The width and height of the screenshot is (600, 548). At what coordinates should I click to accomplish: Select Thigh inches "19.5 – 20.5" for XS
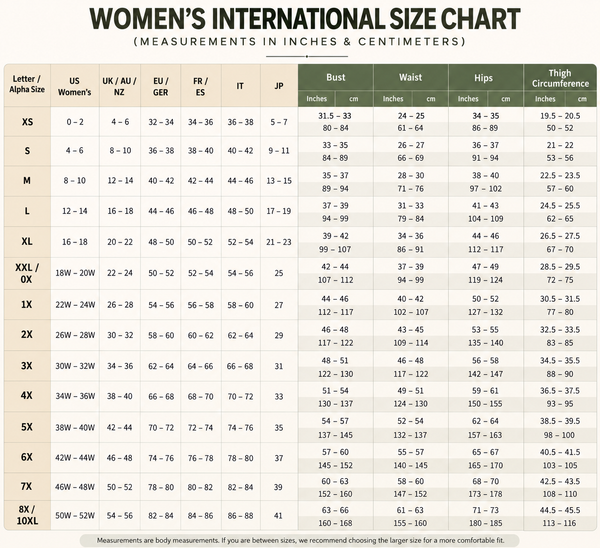point(560,116)
